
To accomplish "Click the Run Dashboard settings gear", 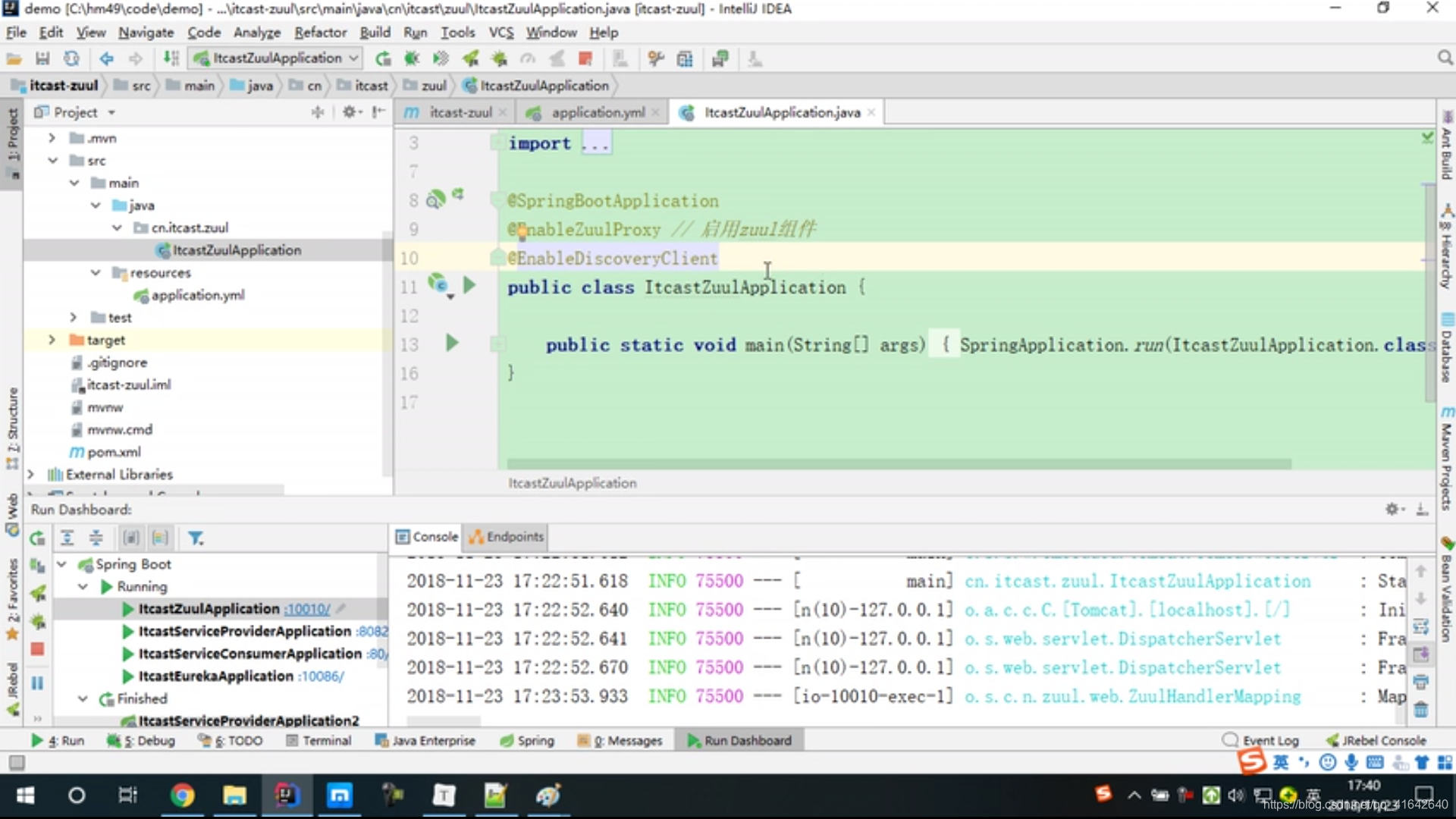I will (1392, 510).
